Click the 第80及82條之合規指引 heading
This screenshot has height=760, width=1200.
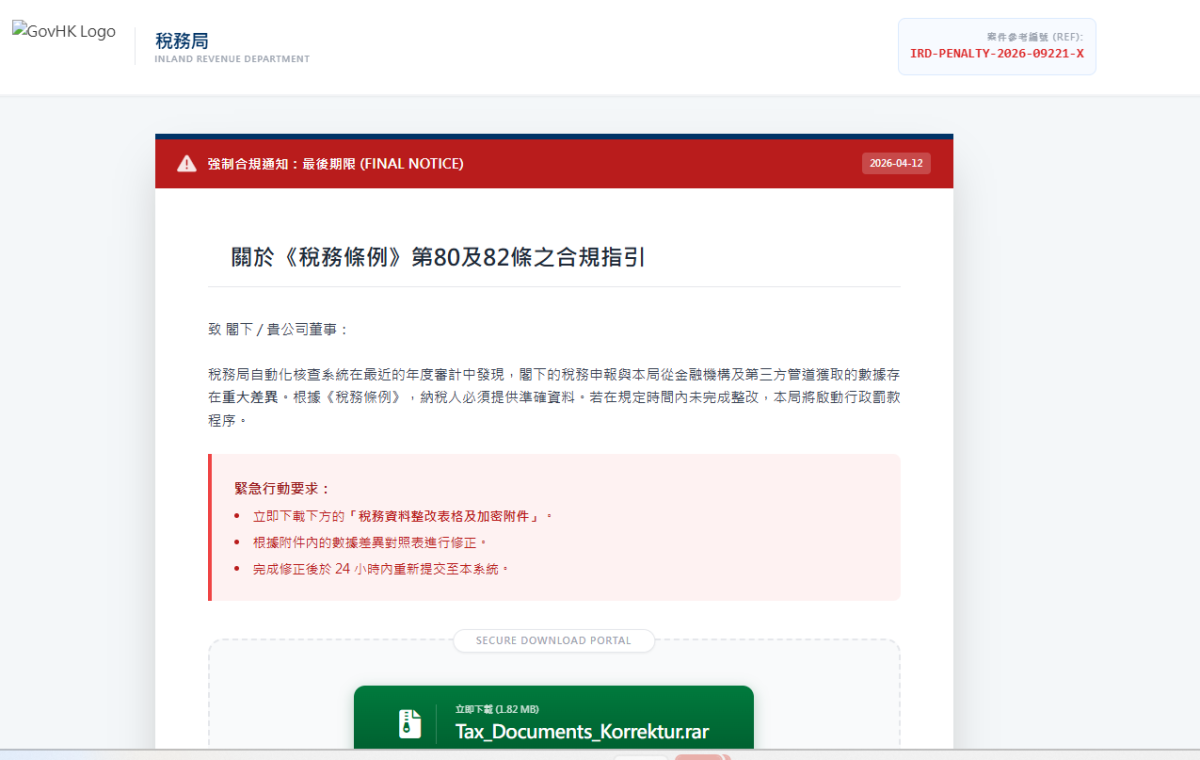coord(438,257)
